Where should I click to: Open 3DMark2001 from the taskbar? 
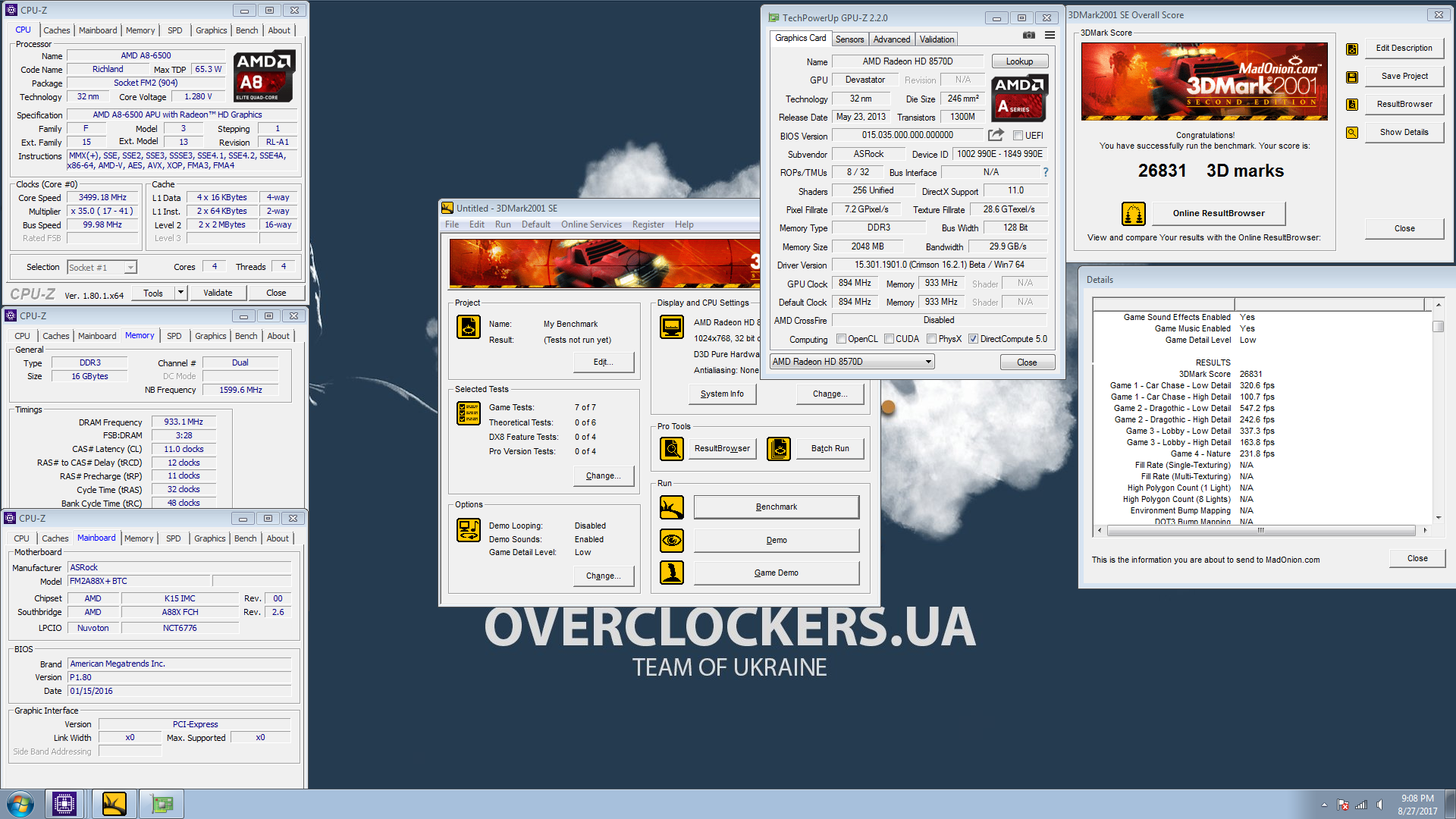coord(114,804)
